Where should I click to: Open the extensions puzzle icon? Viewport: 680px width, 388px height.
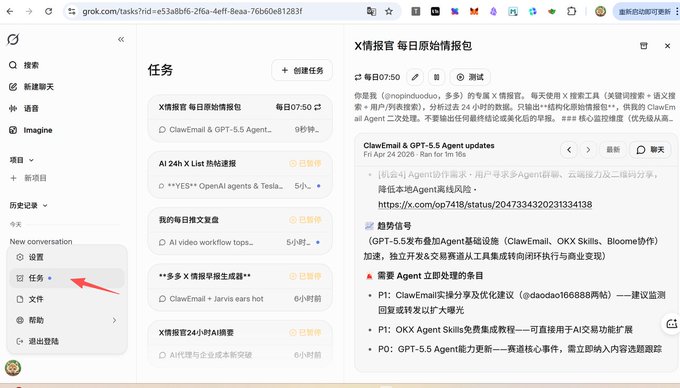click(x=572, y=11)
